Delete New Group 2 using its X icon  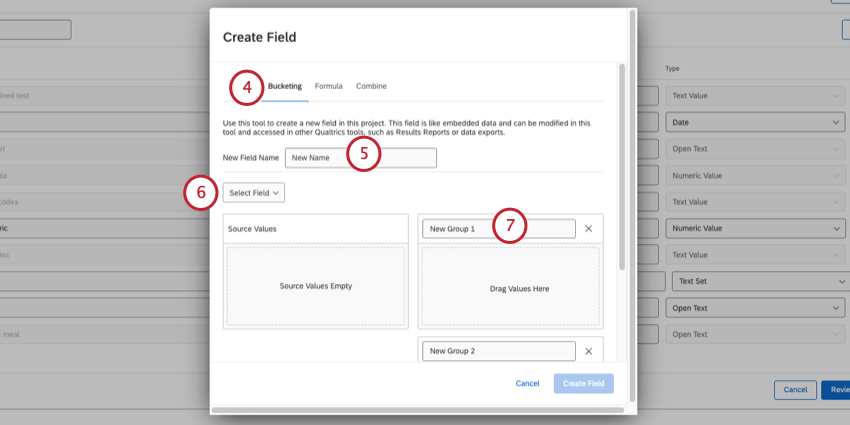[588, 351]
